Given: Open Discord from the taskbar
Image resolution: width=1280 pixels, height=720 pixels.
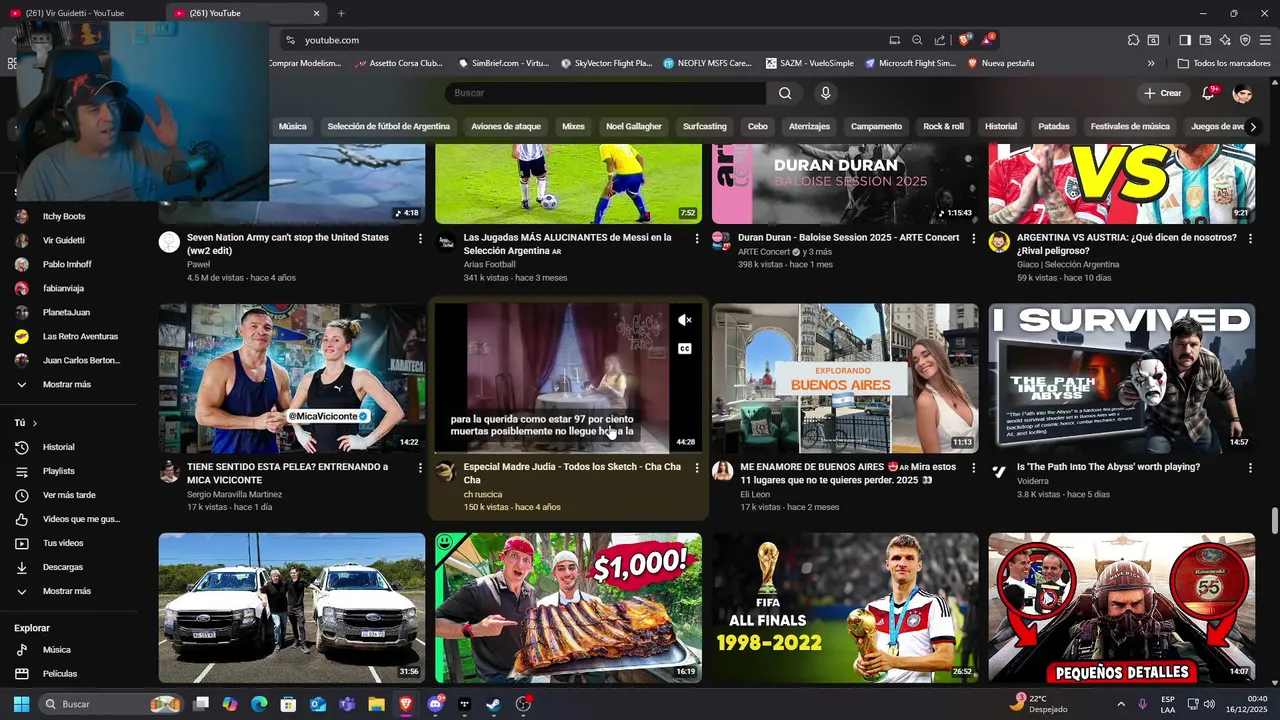Looking at the screenshot, I should pyautogui.click(x=435, y=704).
